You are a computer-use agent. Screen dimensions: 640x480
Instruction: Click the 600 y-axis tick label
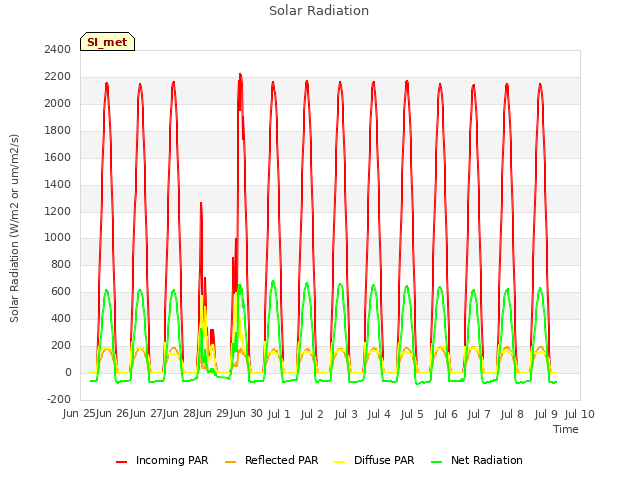click(x=61, y=291)
